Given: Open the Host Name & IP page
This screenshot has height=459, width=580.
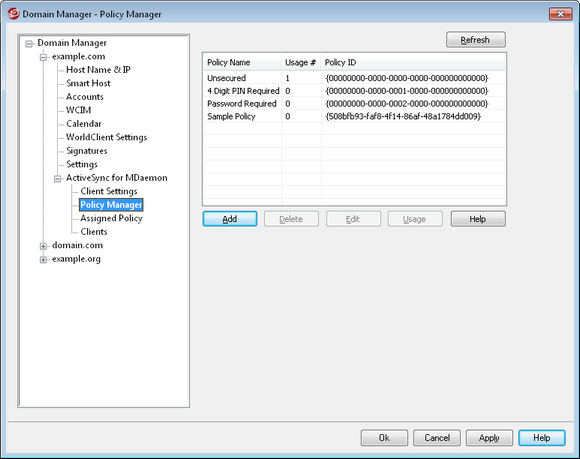Looking at the screenshot, I should (x=98, y=70).
